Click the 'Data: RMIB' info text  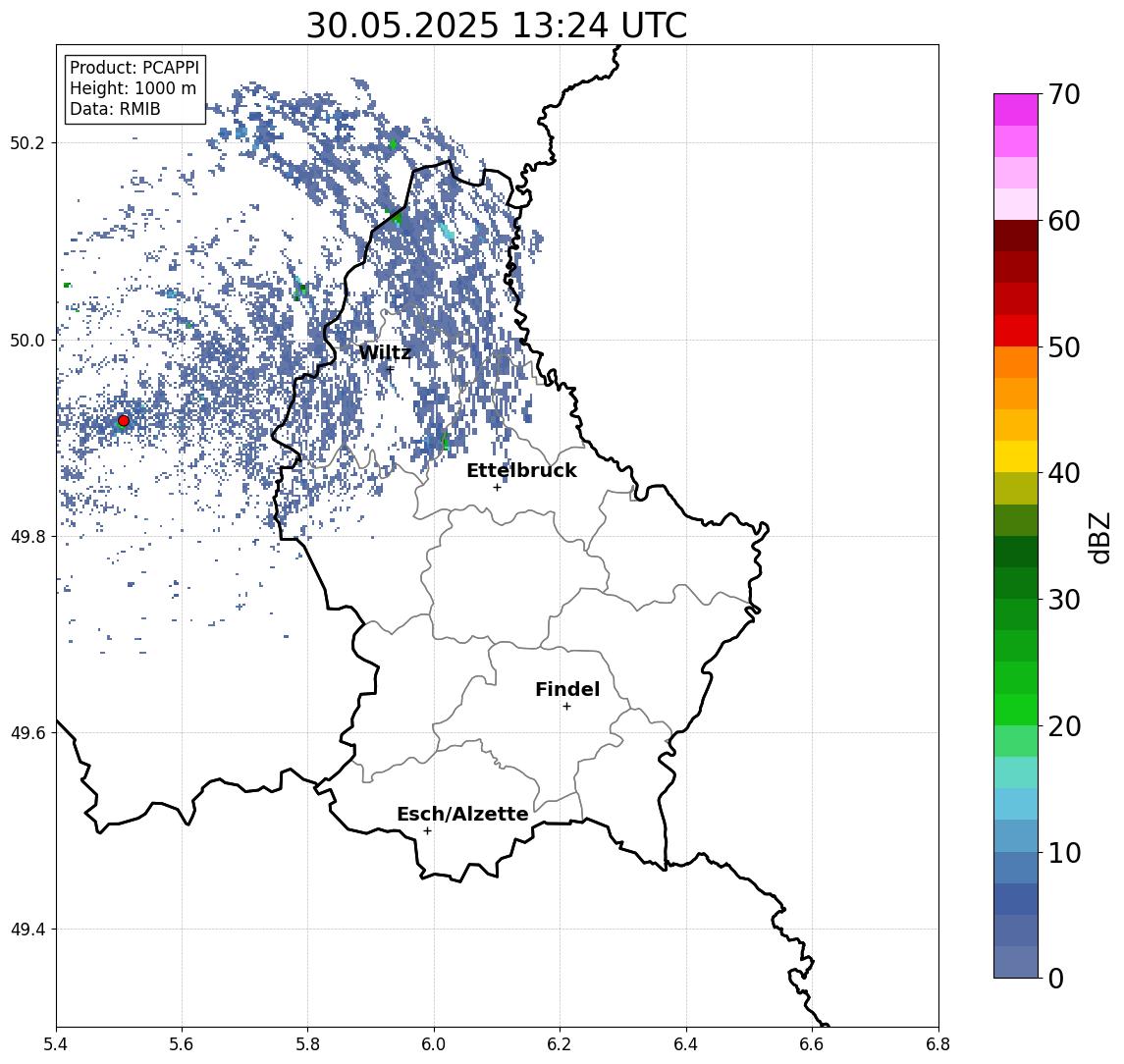(115, 109)
